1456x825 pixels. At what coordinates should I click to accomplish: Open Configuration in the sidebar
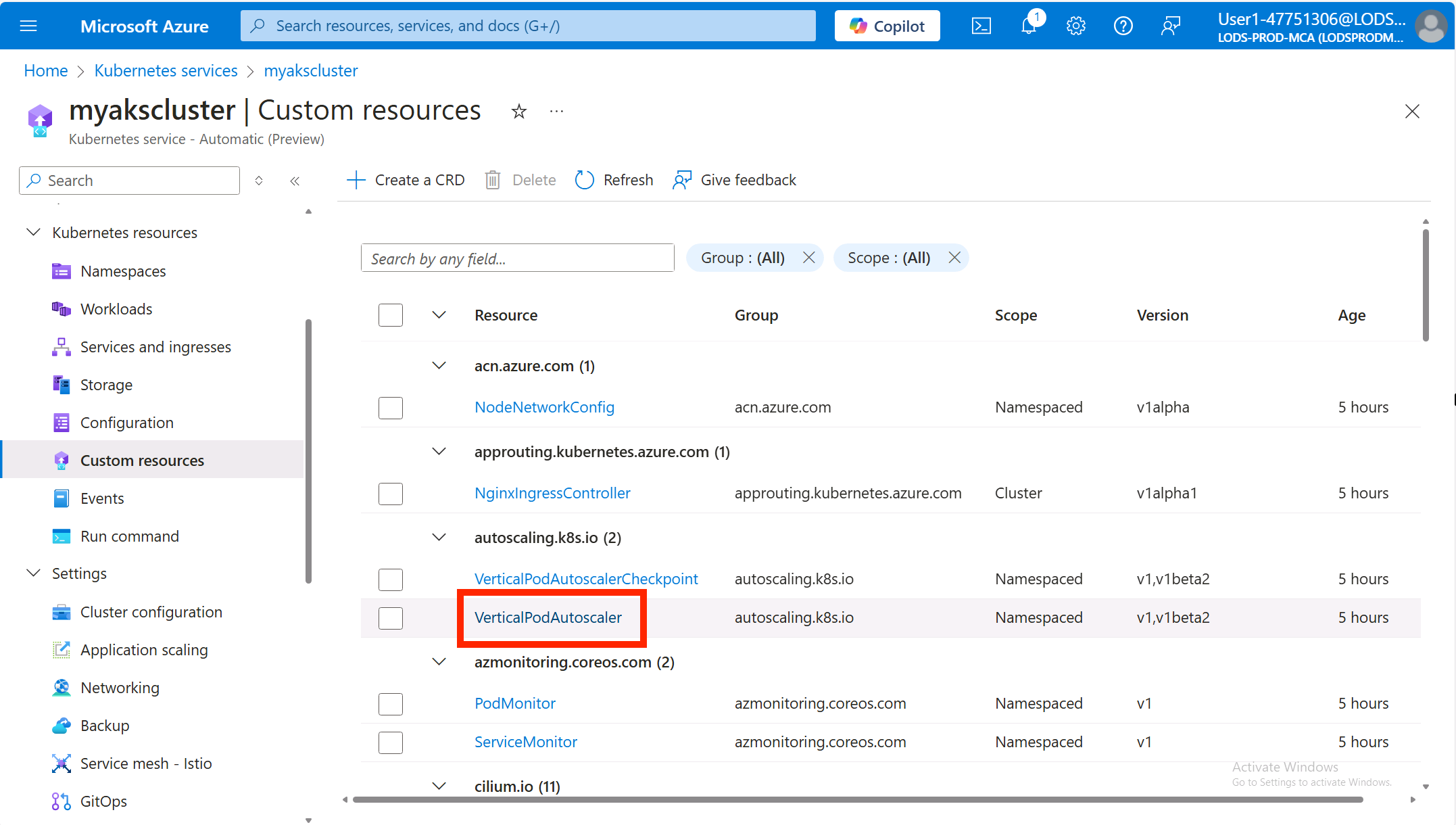[x=127, y=423]
